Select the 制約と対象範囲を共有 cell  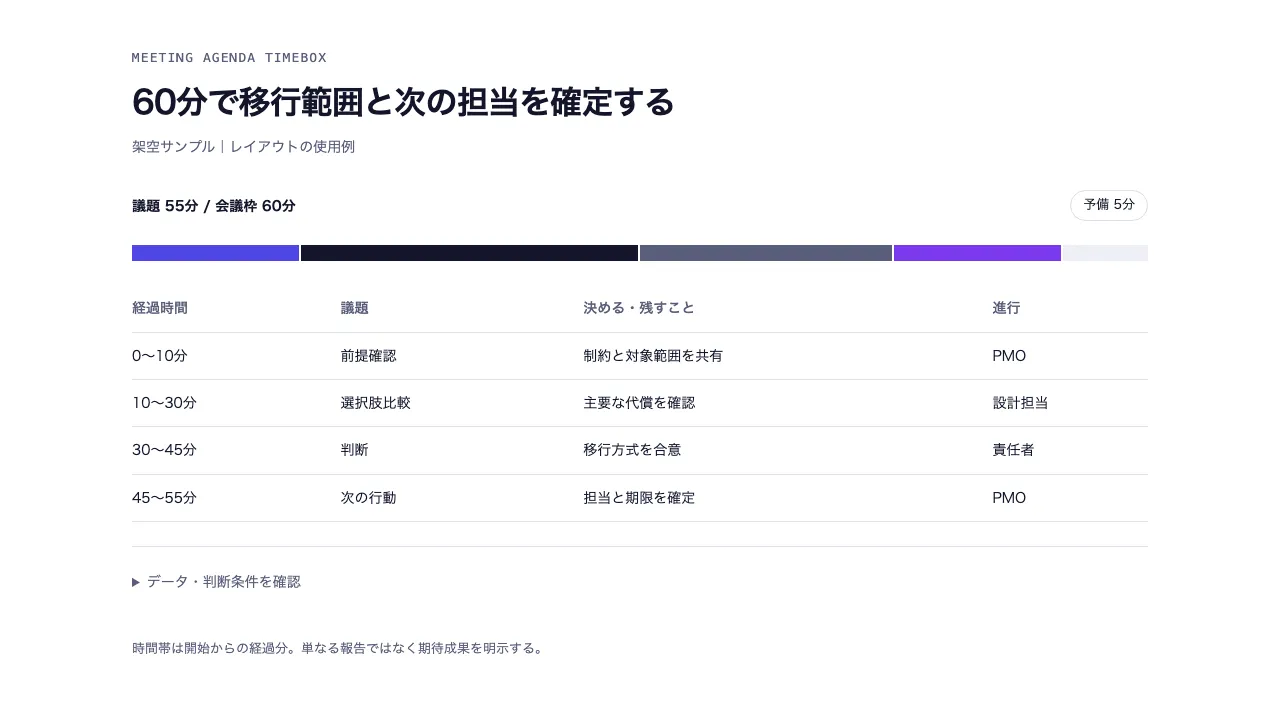coord(653,356)
